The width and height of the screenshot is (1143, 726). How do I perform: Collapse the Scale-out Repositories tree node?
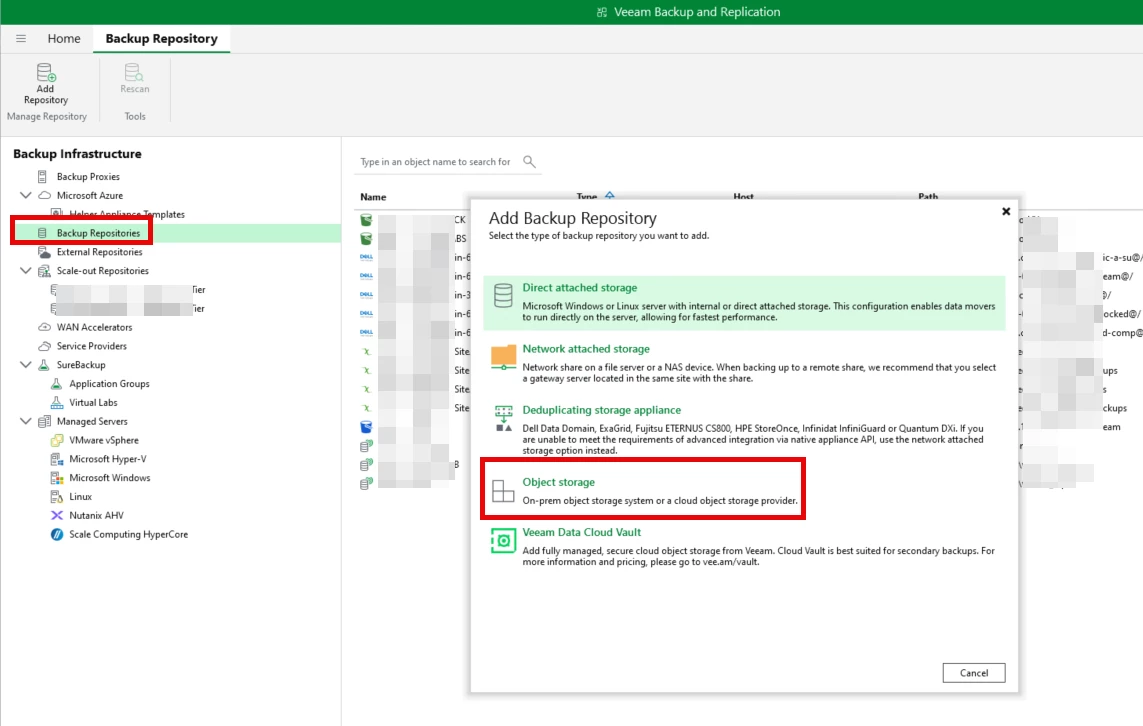(26, 270)
